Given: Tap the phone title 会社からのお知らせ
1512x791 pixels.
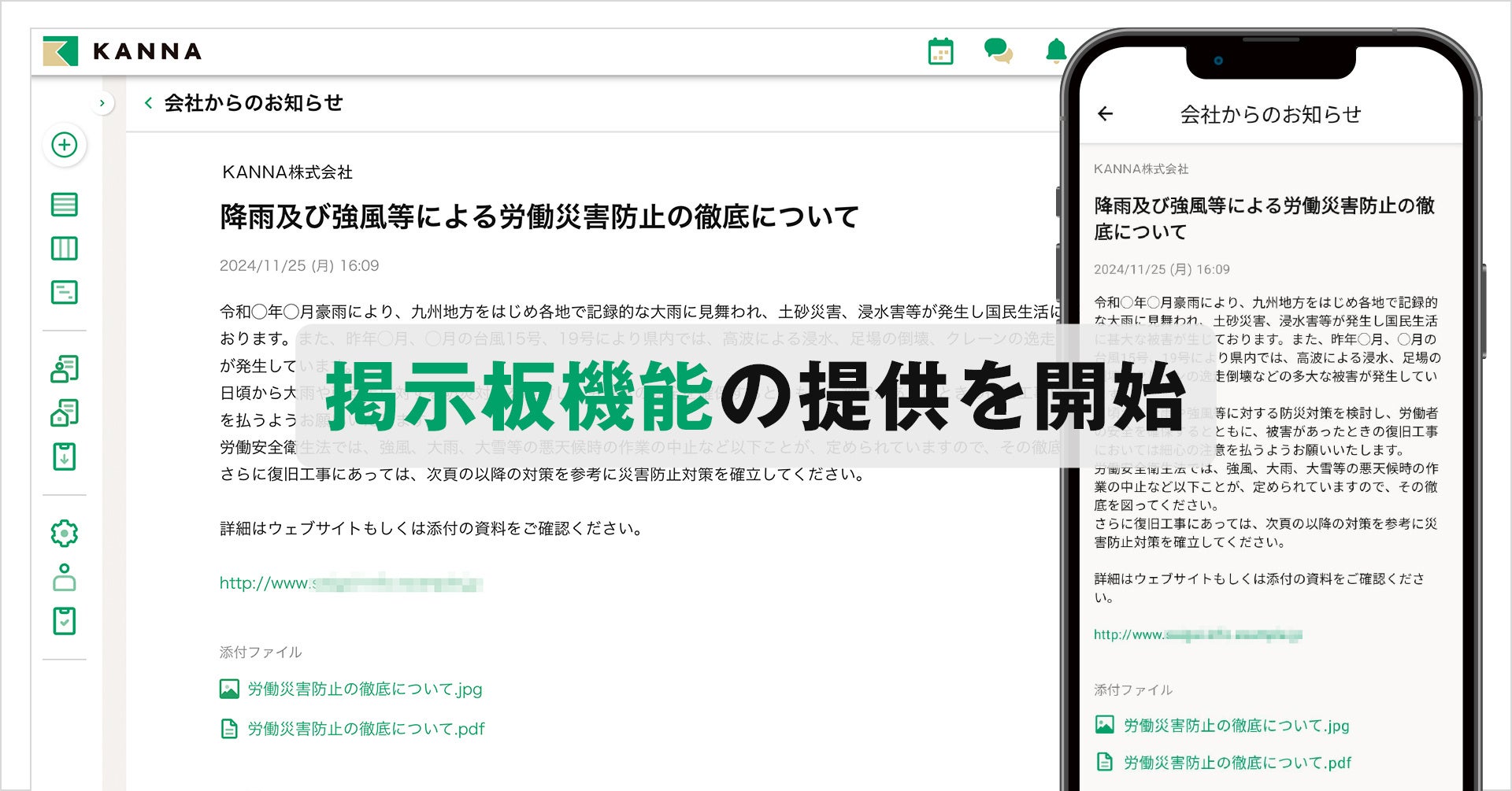Looking at the screenshot, I should tap(1271, 115).
